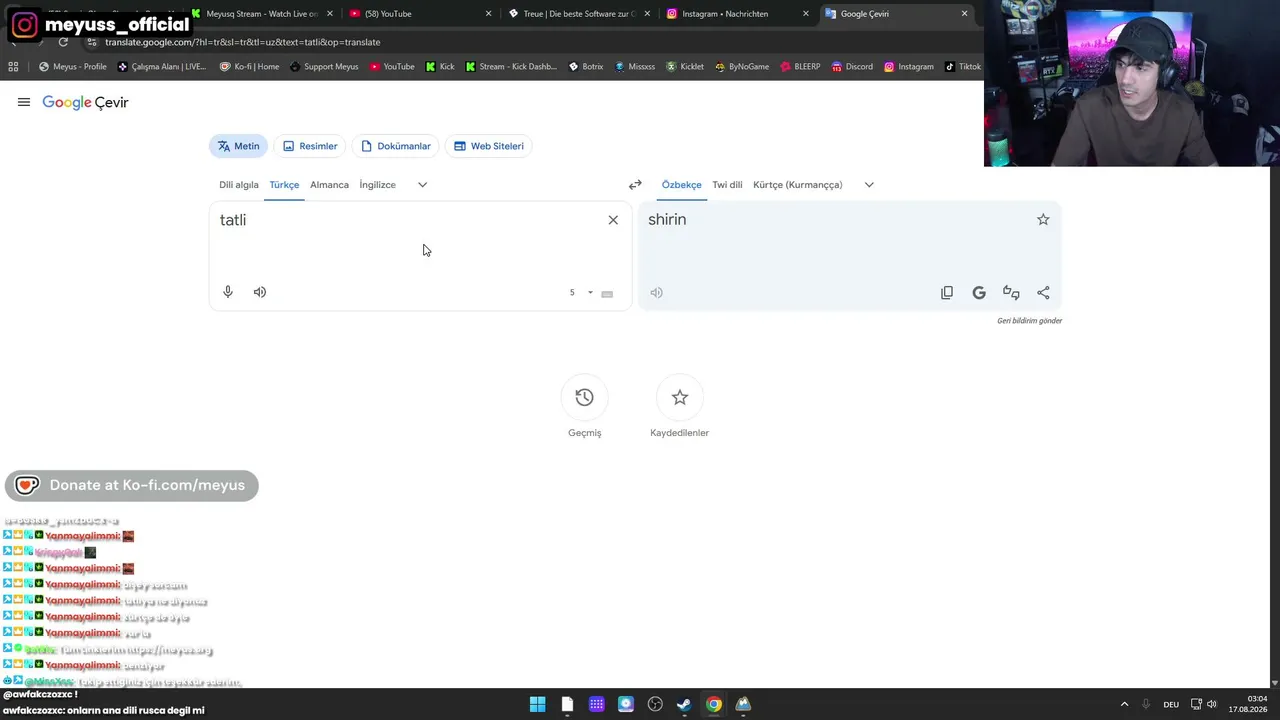
Task: Open the Kaydedilenler saved translations icon
Action: (680, 397)
